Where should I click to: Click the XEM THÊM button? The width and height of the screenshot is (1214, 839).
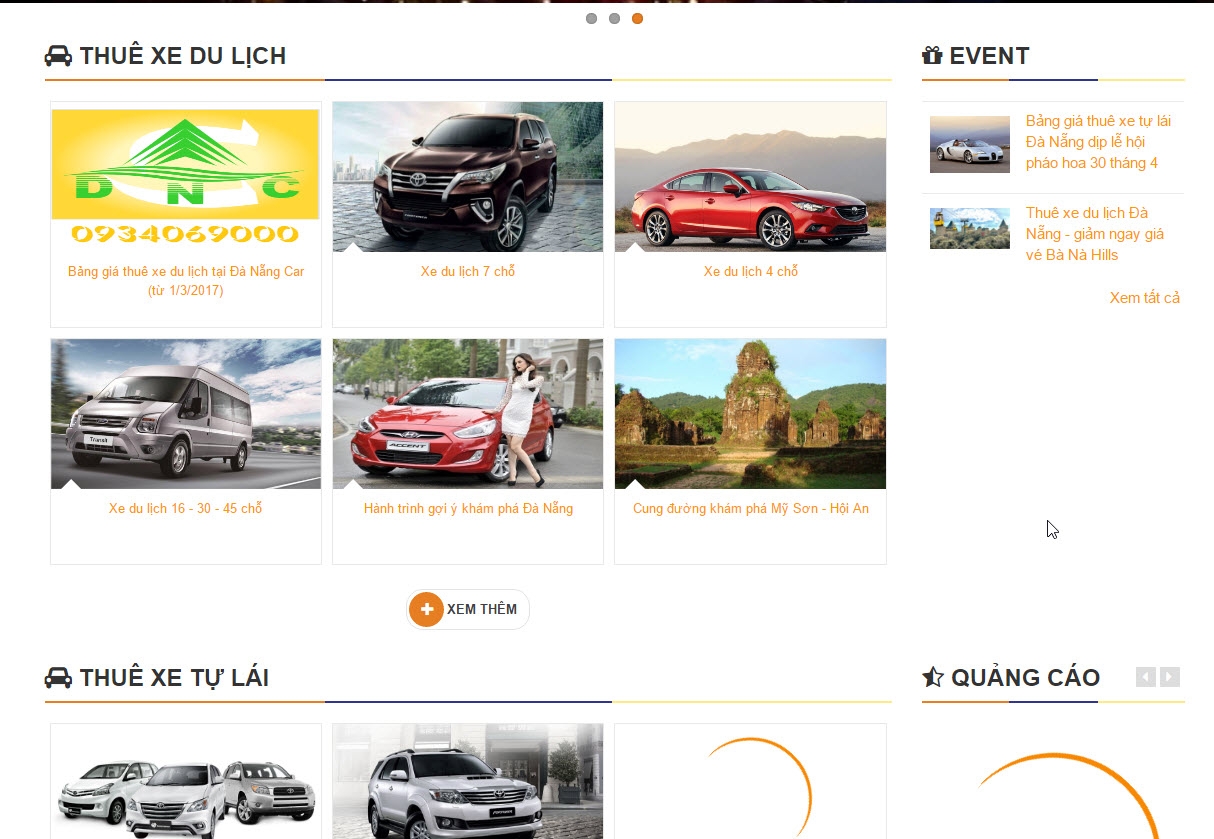coord(468,609)
